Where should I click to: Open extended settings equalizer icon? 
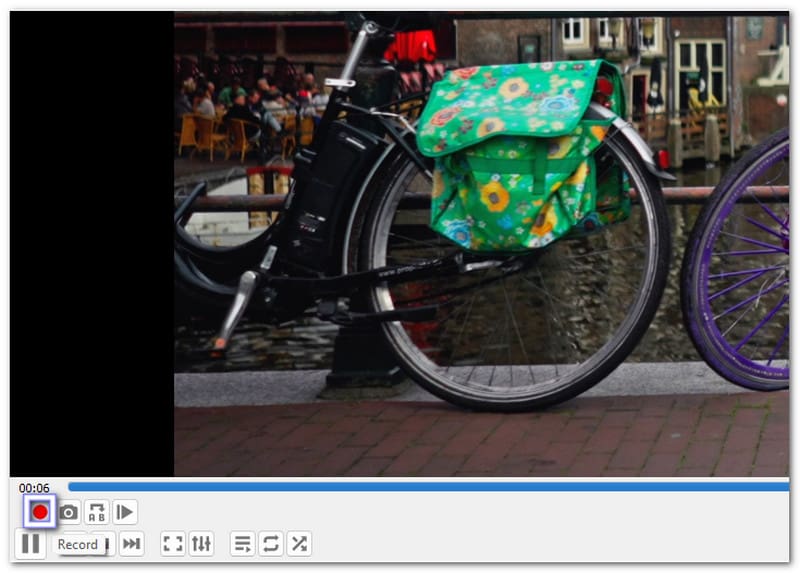click(x=202, y=544)
